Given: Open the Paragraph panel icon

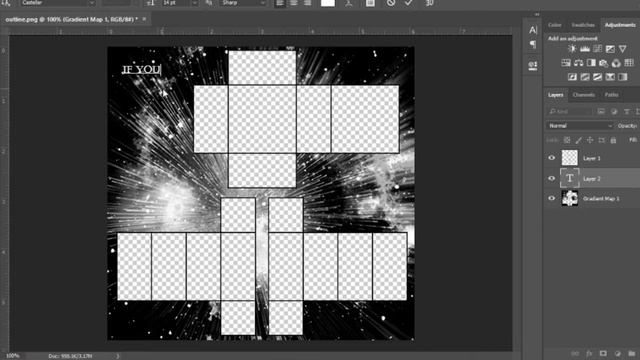Looking at the screenshot, I should tap(533, 44).
